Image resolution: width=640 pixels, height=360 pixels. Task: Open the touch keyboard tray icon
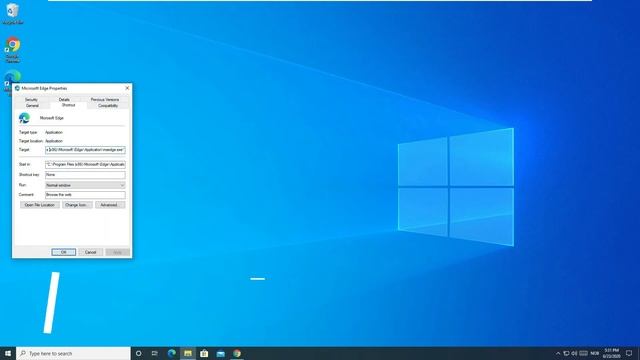[584, 353]
